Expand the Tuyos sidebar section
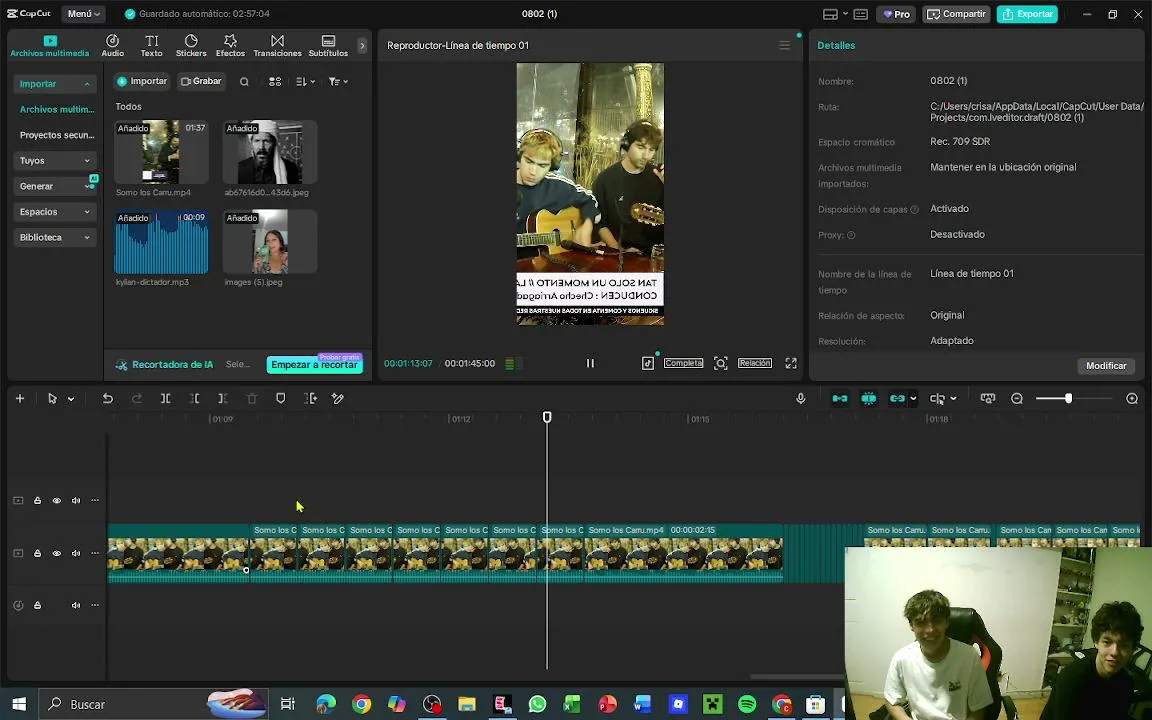The width and height of the screenshot is (1152, 720). tap(54, 160)
